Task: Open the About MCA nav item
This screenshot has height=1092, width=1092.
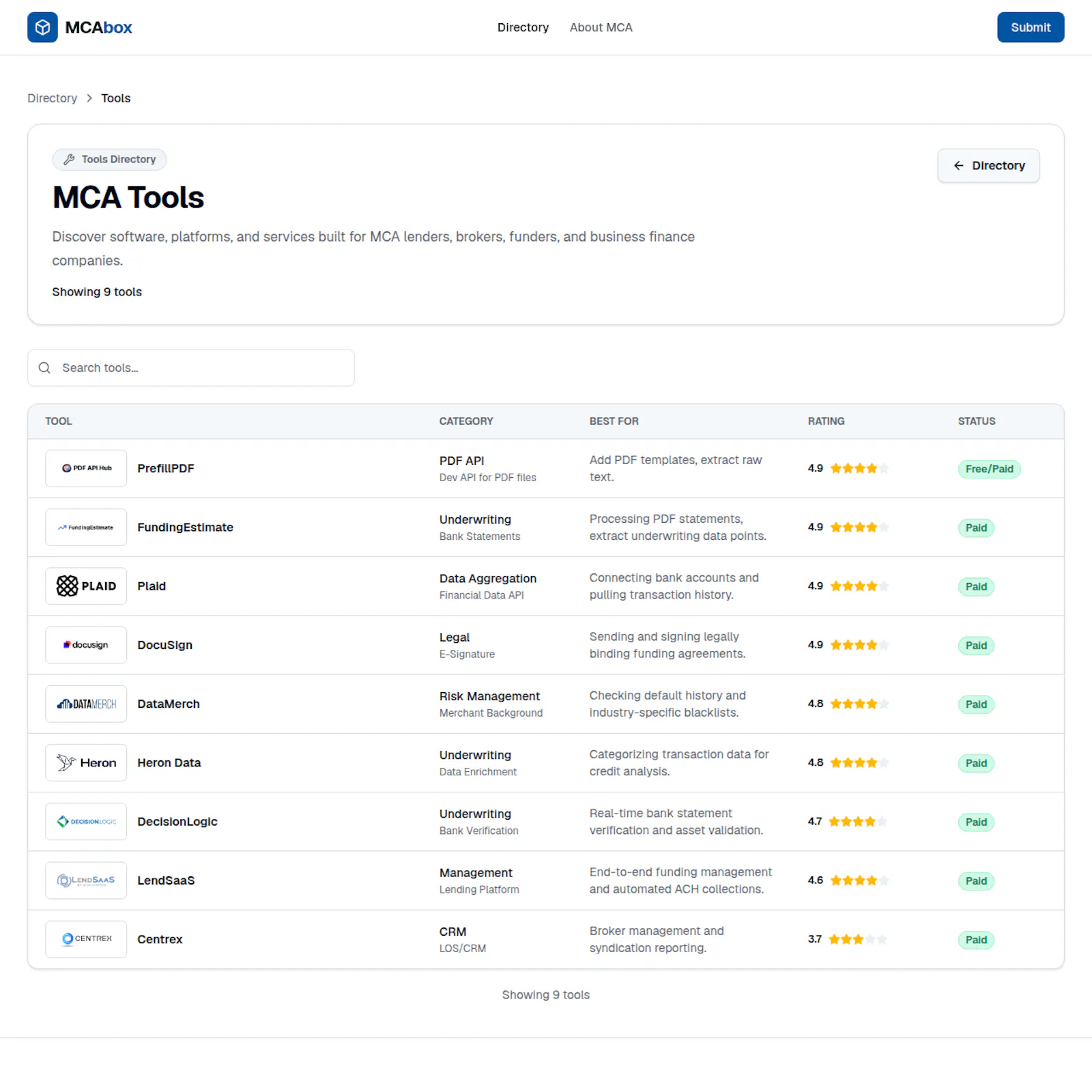Action: tap(601, 27)
